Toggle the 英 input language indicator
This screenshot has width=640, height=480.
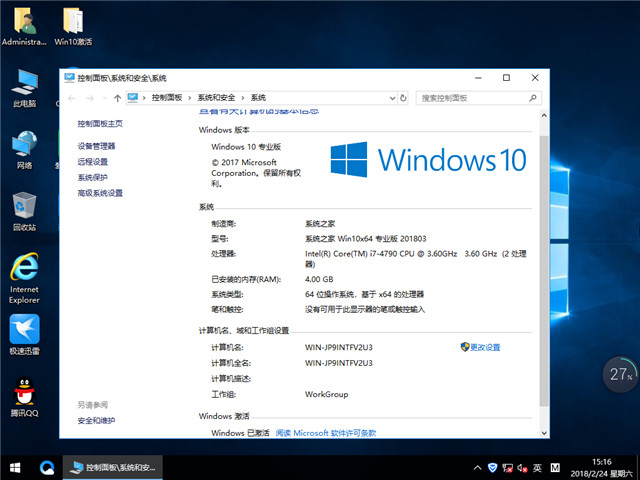coord(537,468)
